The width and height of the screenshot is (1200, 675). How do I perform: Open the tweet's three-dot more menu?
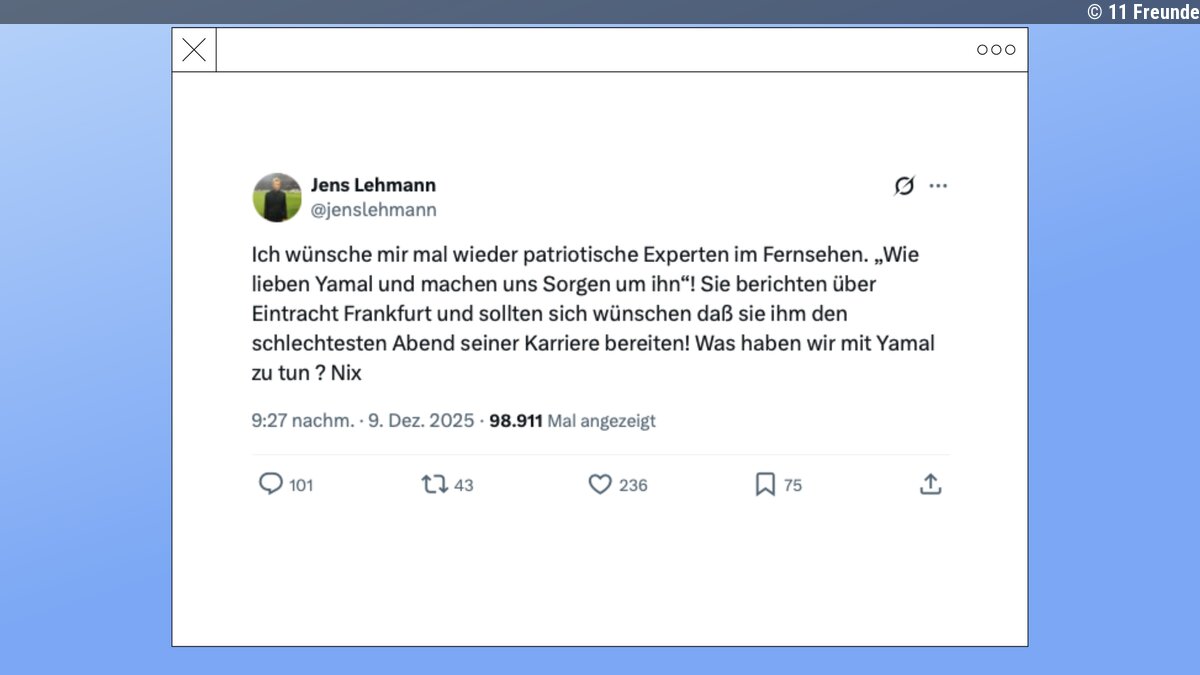point(938,186)
